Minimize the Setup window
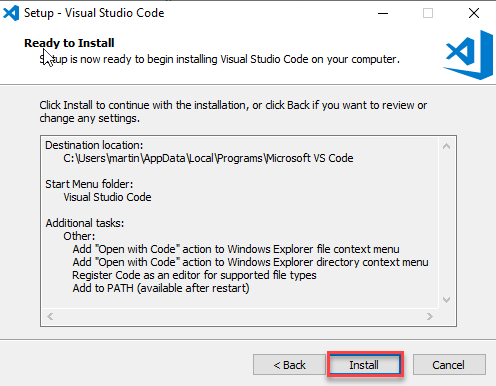The image size is (496, 386). [383, 13]
